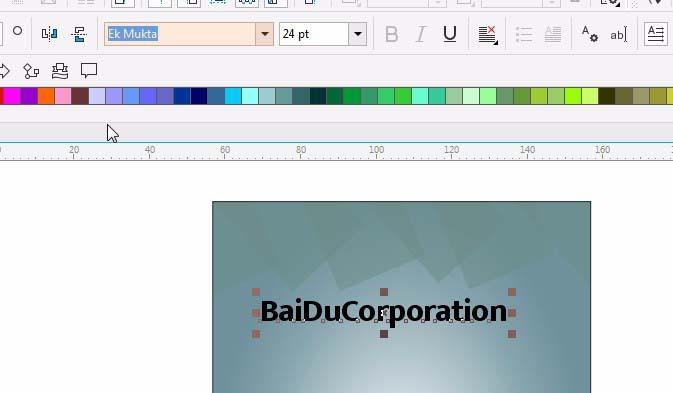Pick the orange swatch in the palette
The height and width of the screenshot is (393, 673).
click(x=46, y=96)
